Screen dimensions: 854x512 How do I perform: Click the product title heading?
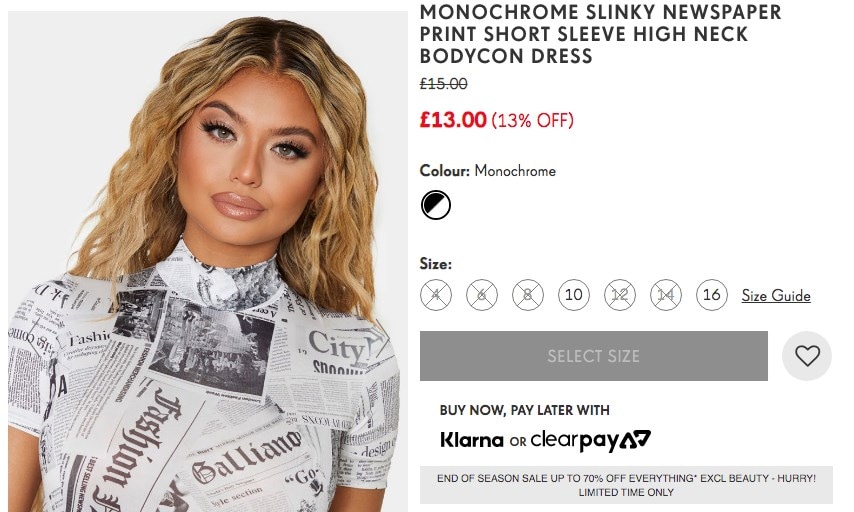click(x=600, y=34)
